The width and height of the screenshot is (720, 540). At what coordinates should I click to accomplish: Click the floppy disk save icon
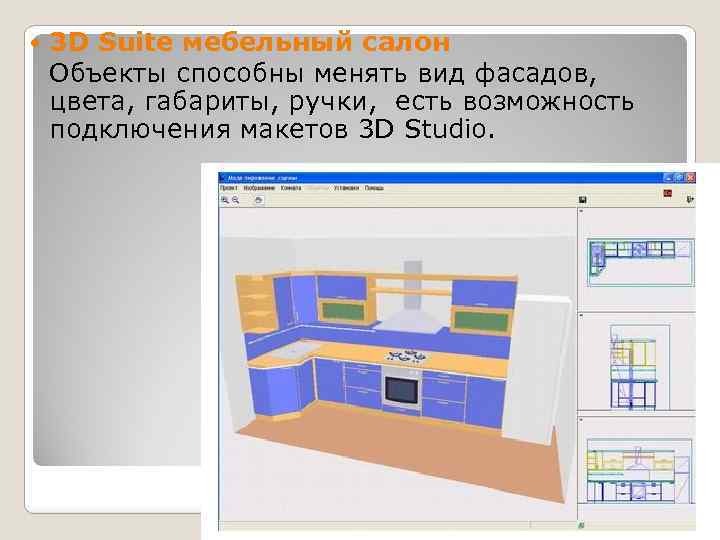point(583,200)
